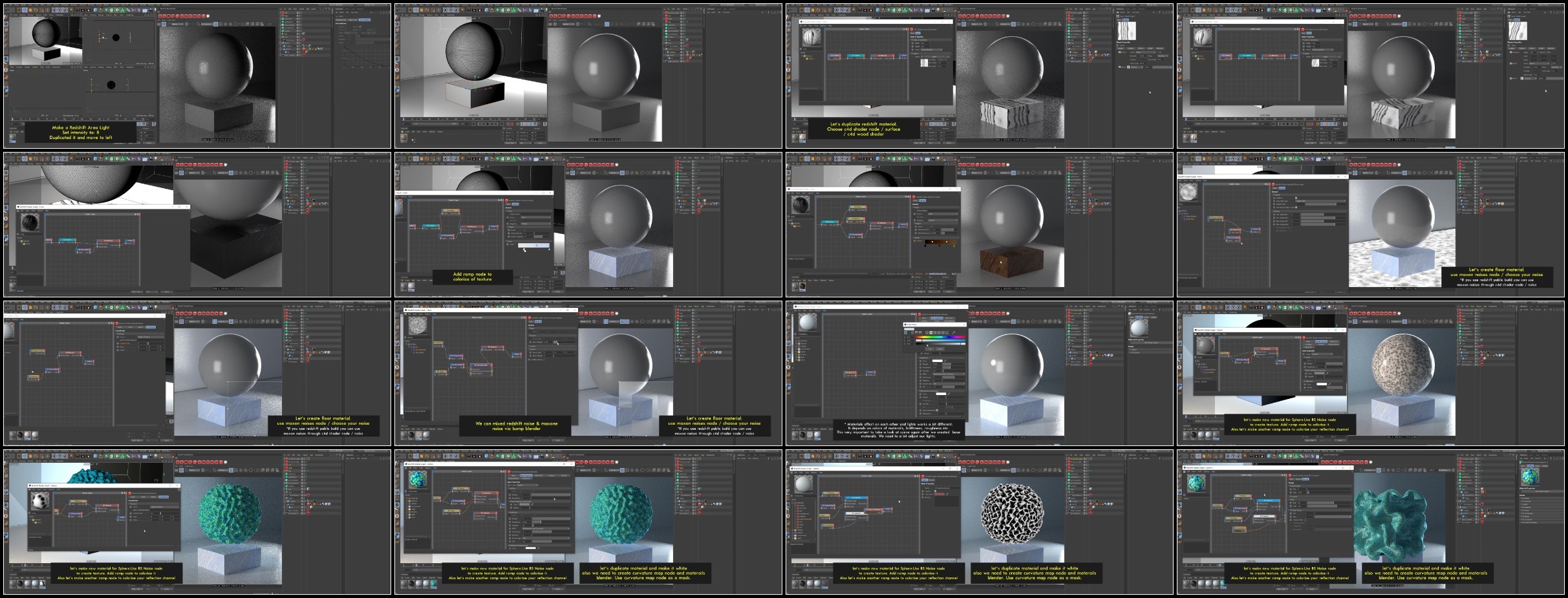Toggle Y-axis lock in 'Redshift Area Light' frame

pyautogui.click(x=59, y=10)
